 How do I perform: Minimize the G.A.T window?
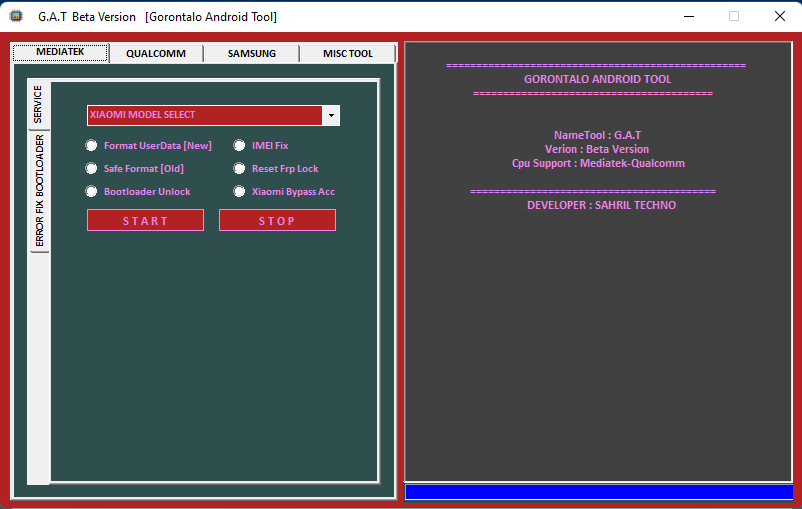(x=689, y=16)
